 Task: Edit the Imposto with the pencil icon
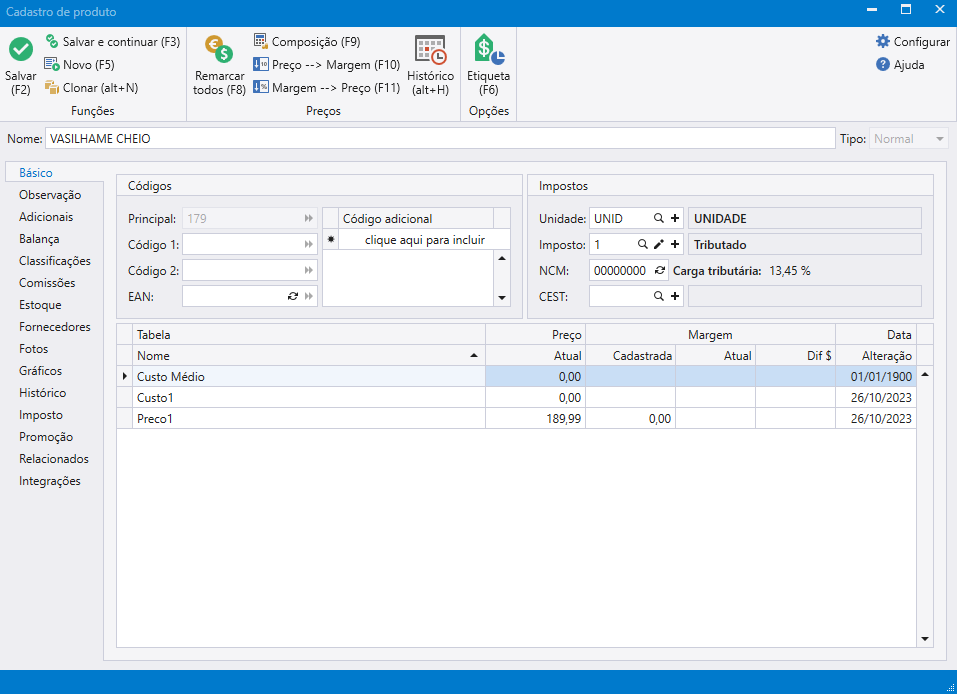(x=659, y=244)
